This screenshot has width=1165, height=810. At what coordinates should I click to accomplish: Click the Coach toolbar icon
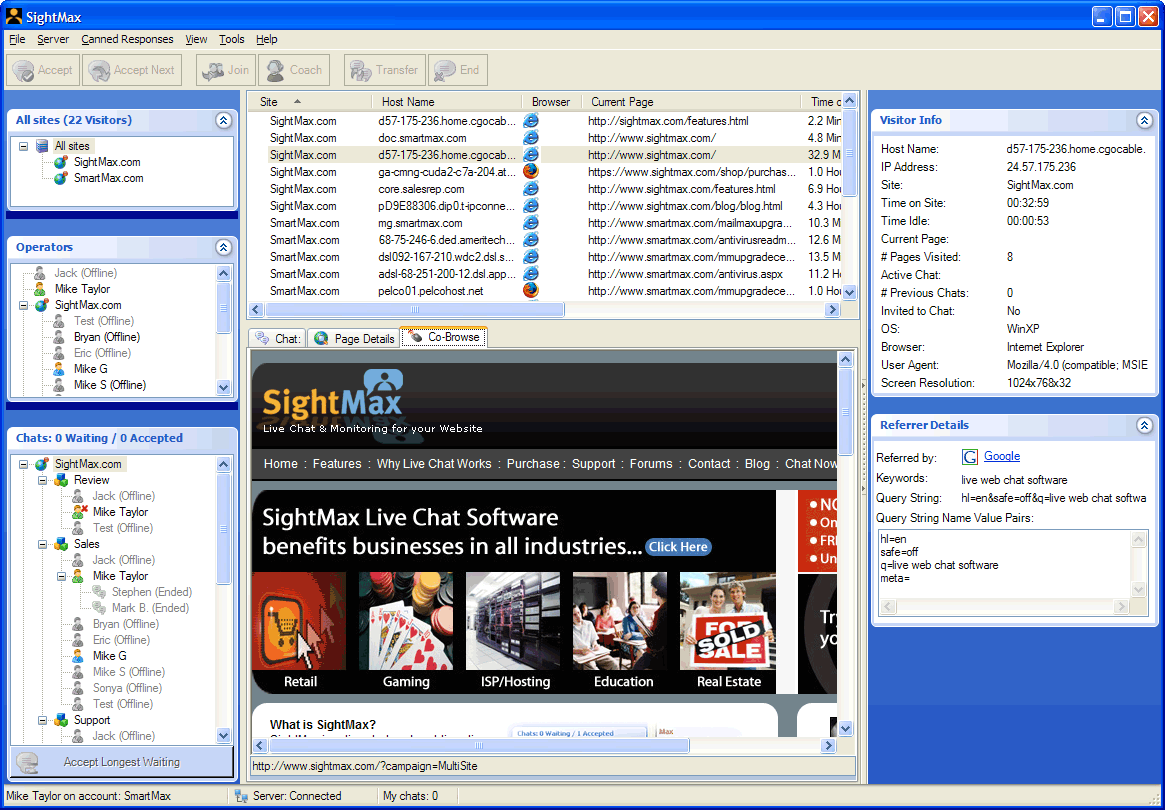pos(274,70)
